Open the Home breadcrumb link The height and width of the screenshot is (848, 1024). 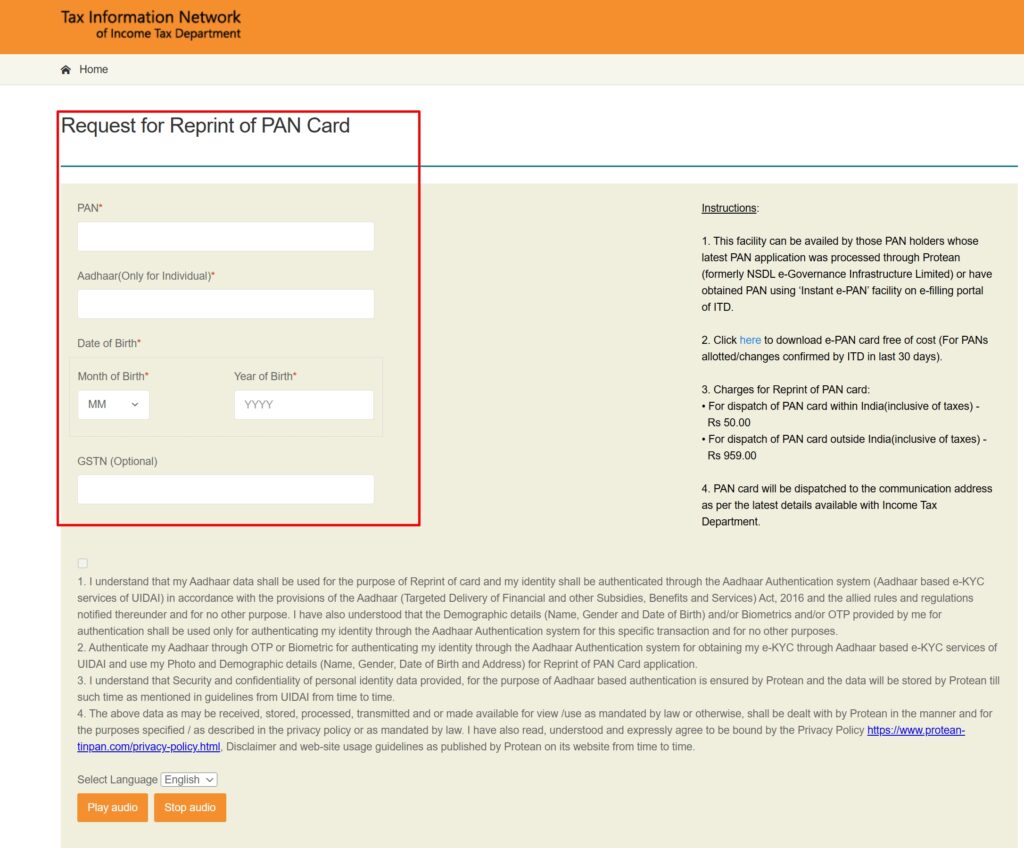tap(93, 70)
